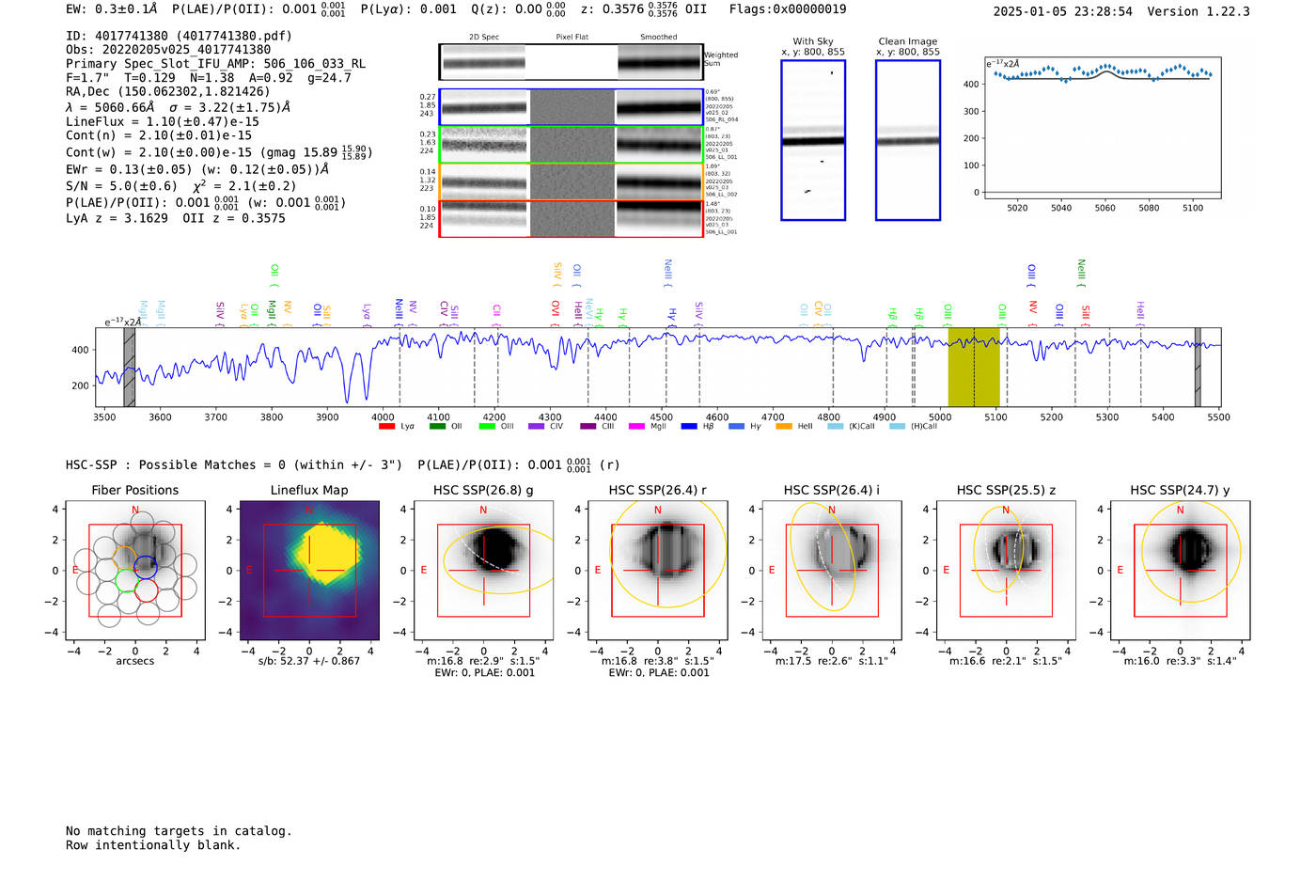Pick the orange HeII legend swatch
The width and height of the screenshot is (1316, 896).
tap(784, 426)
